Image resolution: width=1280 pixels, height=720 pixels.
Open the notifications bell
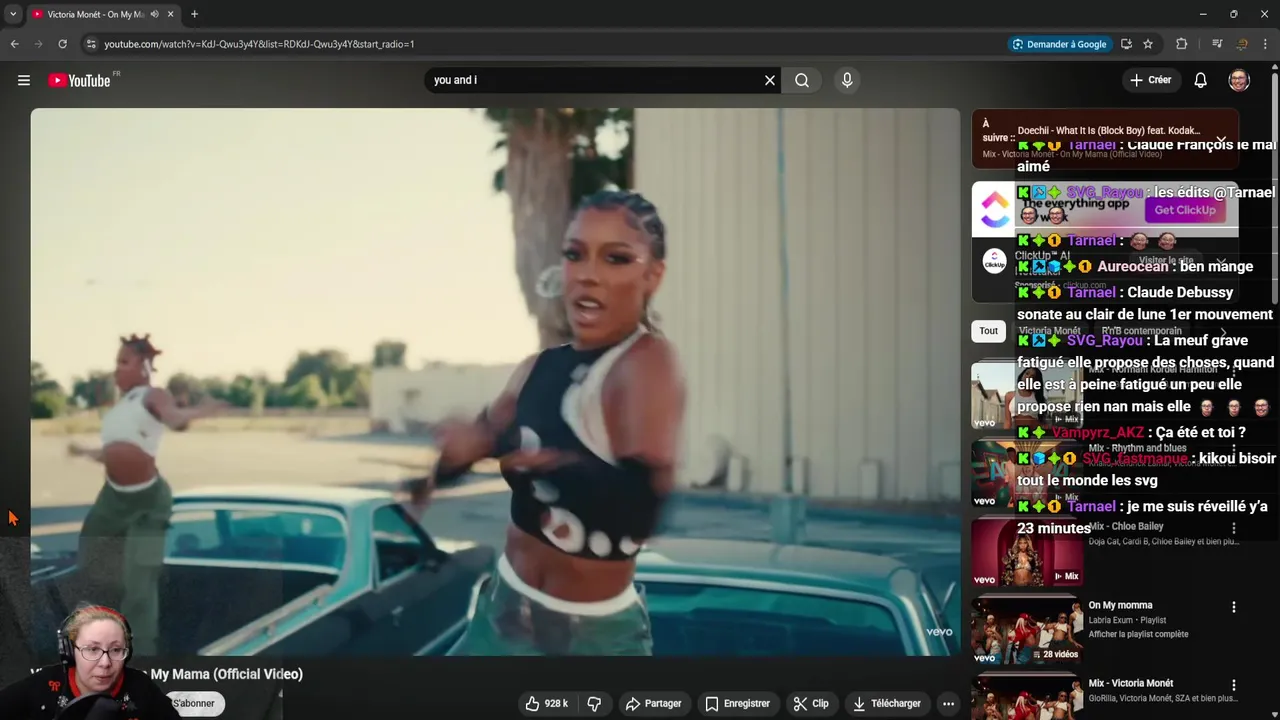1200,80
